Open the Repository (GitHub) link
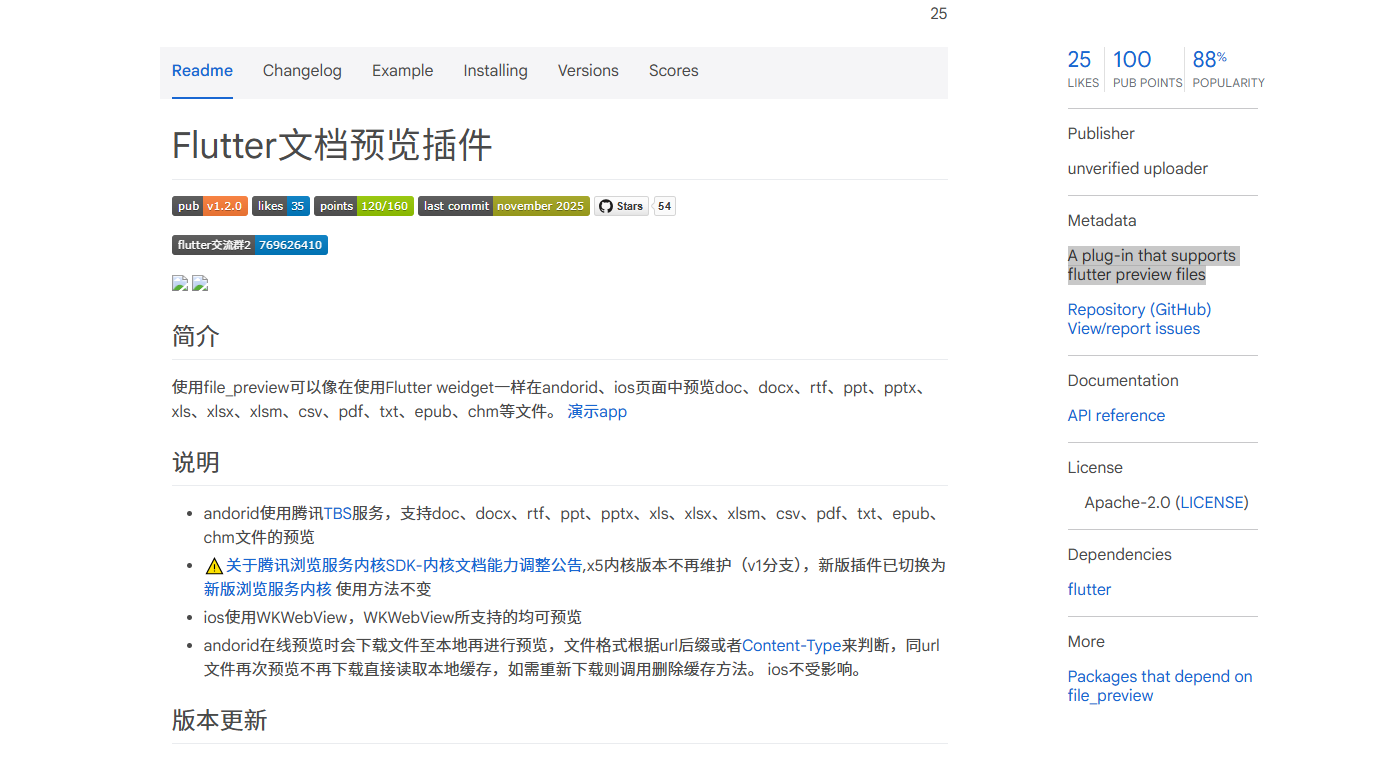This screenshot has width=1398, height=759. (x=1139, y=310)
